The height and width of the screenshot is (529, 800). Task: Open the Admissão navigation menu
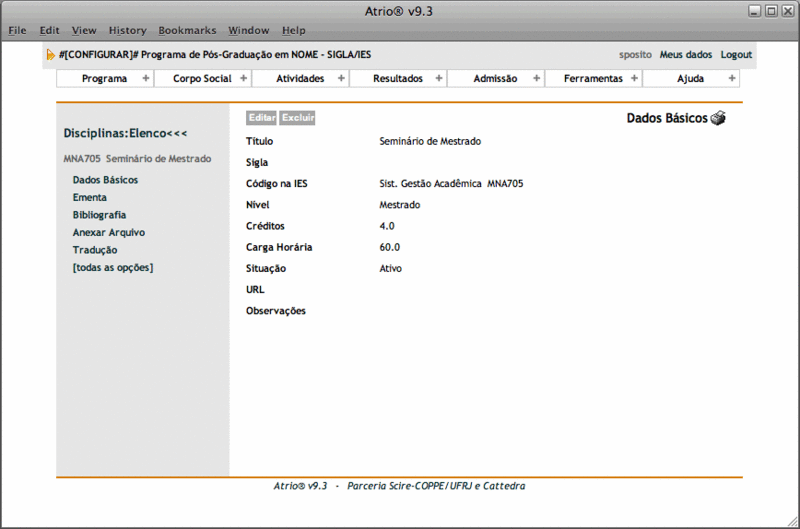click(495, 78)
